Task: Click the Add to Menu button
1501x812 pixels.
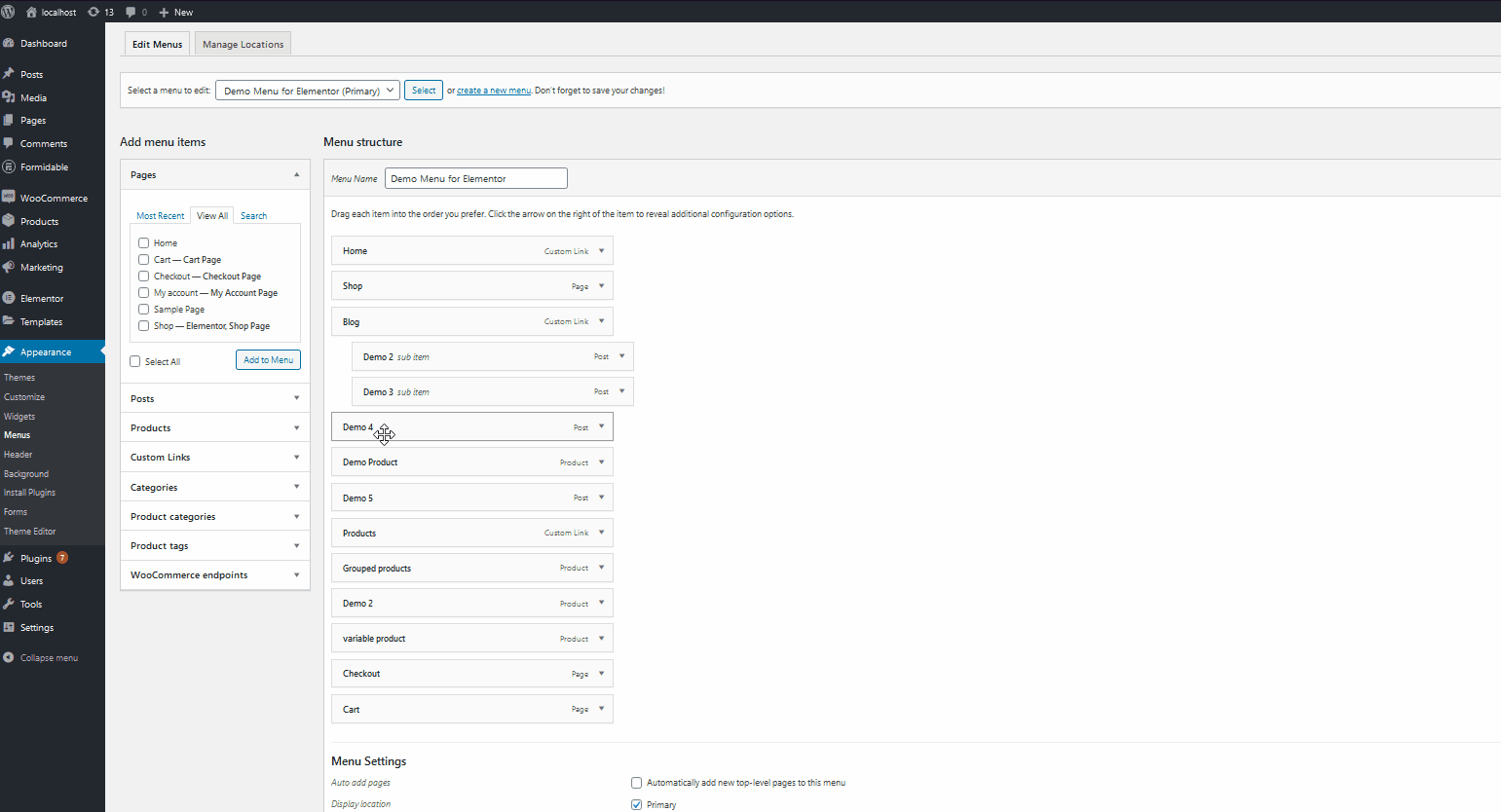Action: [x=268, y=360]
